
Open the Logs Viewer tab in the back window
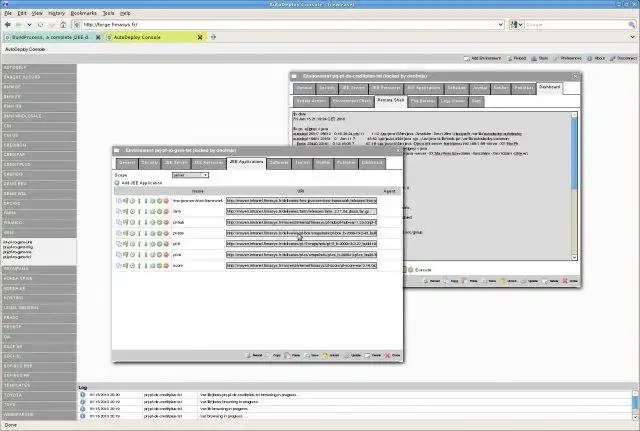pos(453,101)
